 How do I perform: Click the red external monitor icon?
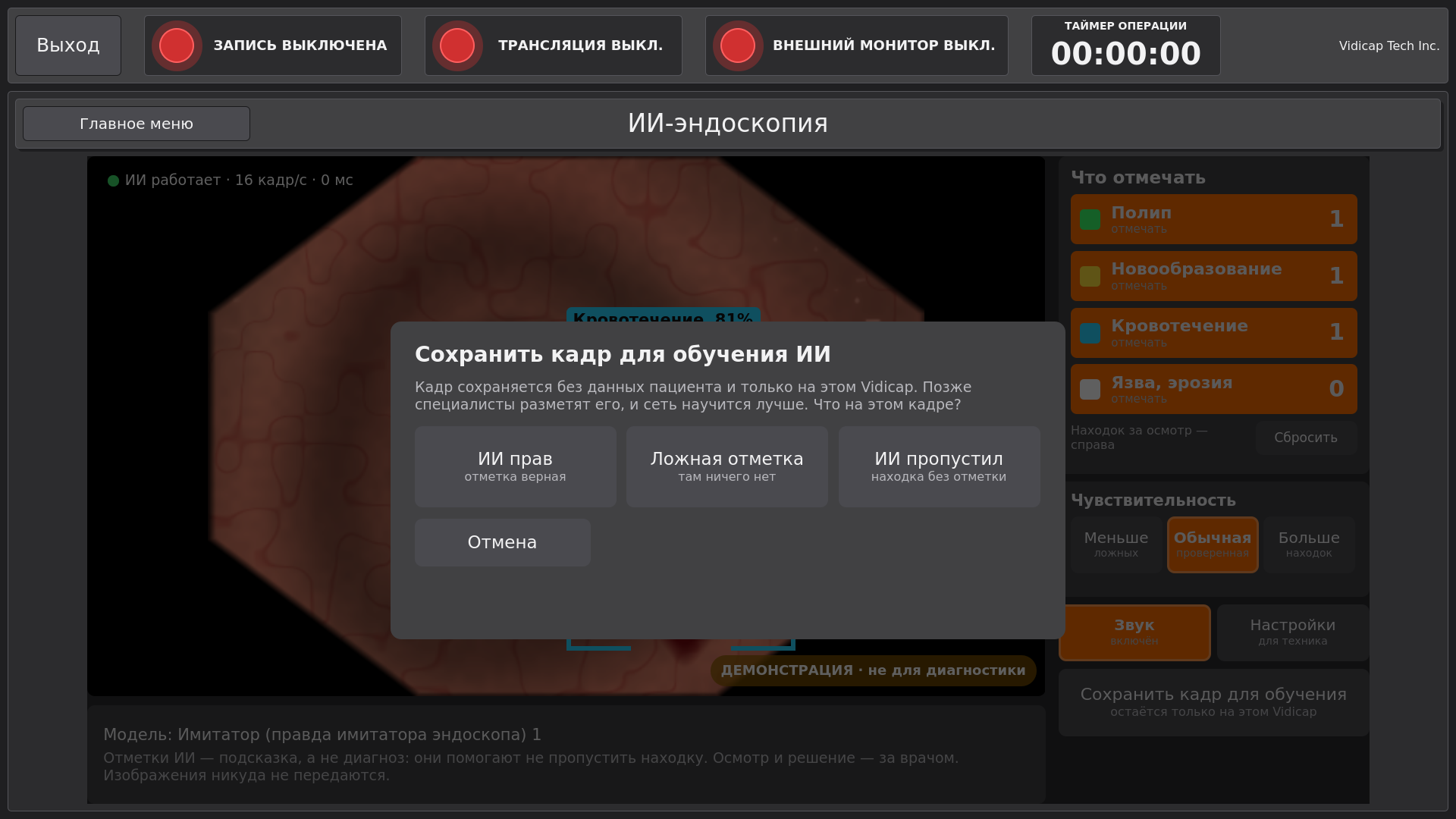(738, 45)
